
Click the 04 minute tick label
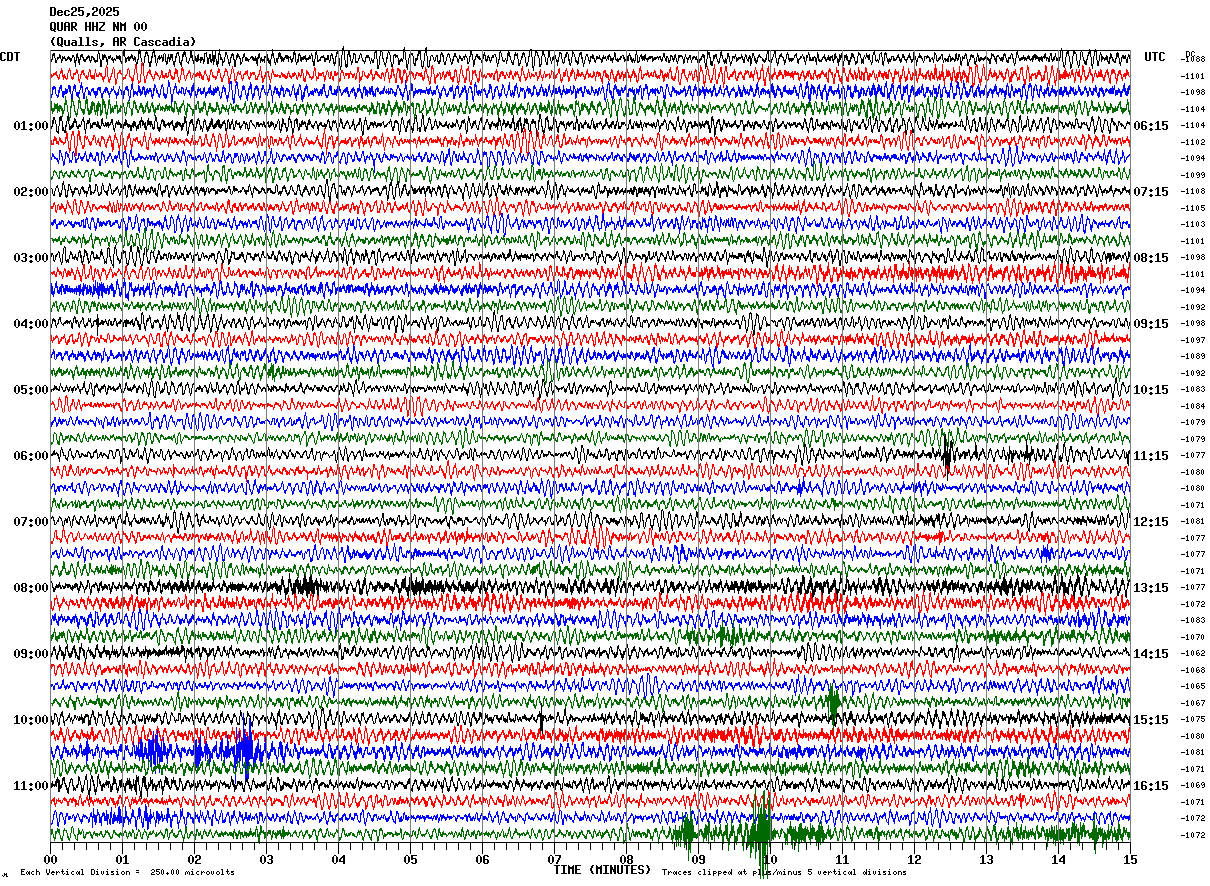click(338, 859)
